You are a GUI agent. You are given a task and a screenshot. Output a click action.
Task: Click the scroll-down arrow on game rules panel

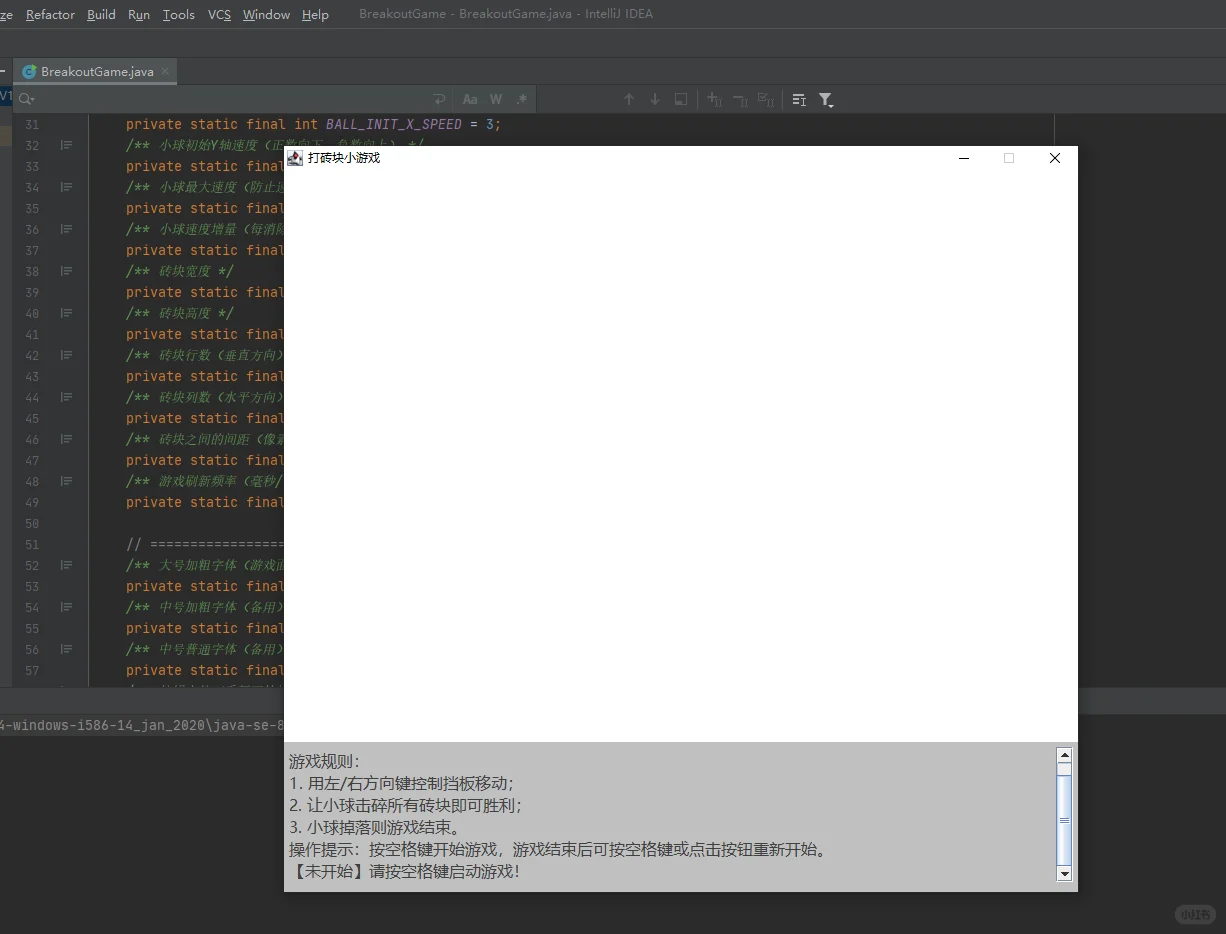[1064, 873]
